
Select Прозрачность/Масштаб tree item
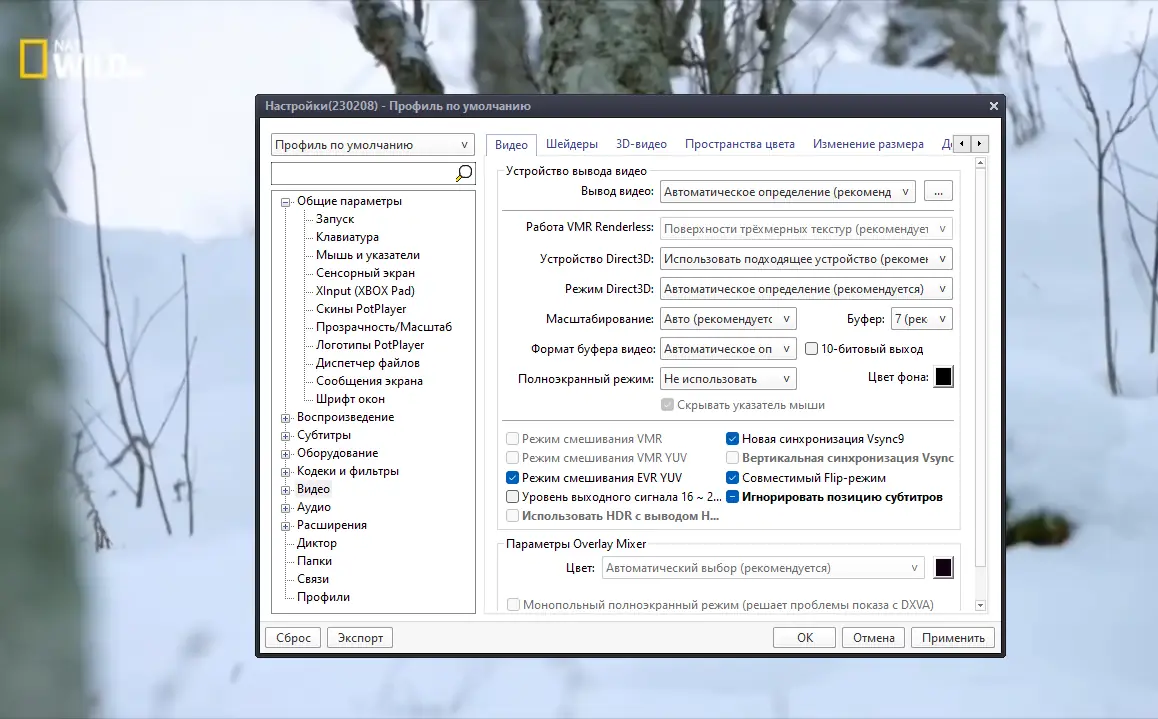tap(383, 327)
